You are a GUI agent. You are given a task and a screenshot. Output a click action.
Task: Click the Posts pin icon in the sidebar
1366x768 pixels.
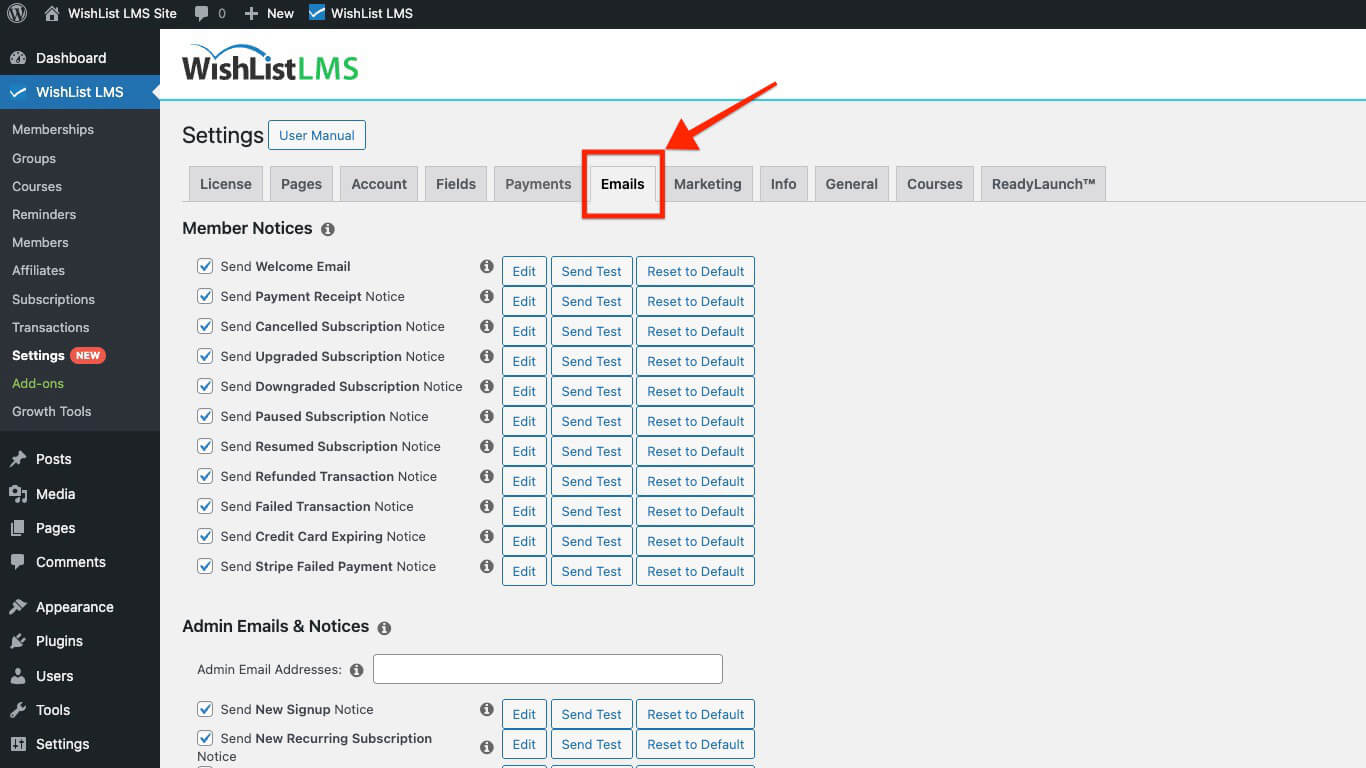17,458
